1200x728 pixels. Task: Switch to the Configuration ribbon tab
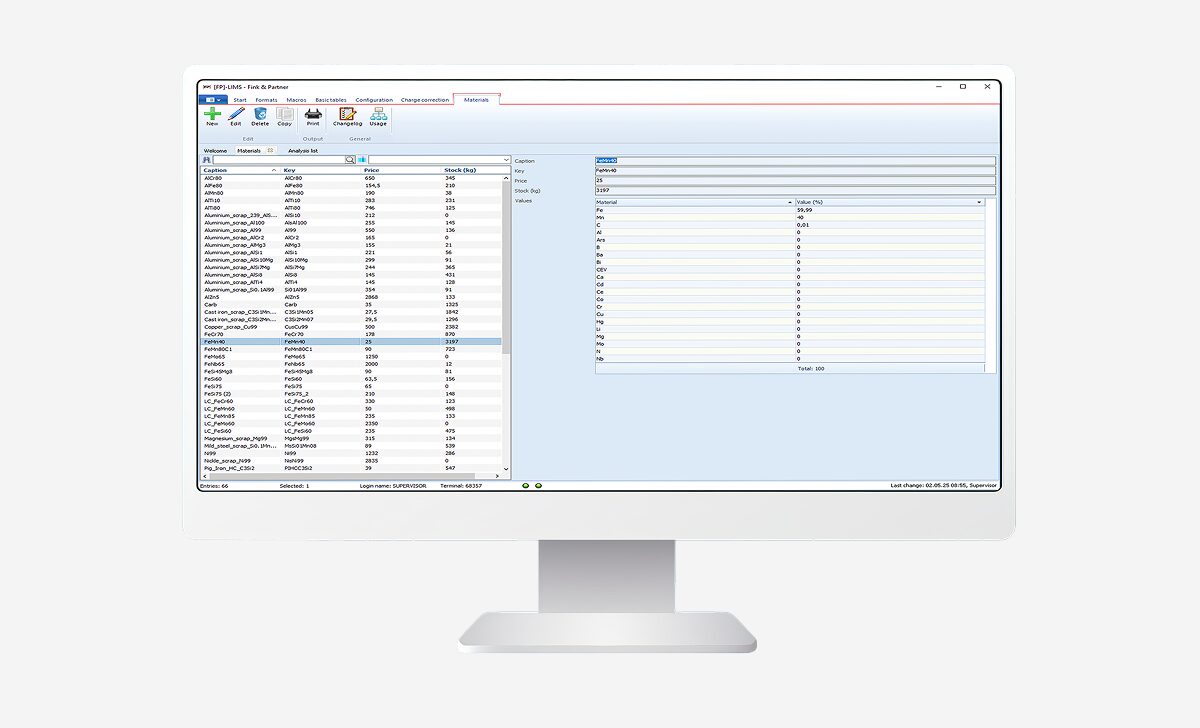tap(374, 100)
